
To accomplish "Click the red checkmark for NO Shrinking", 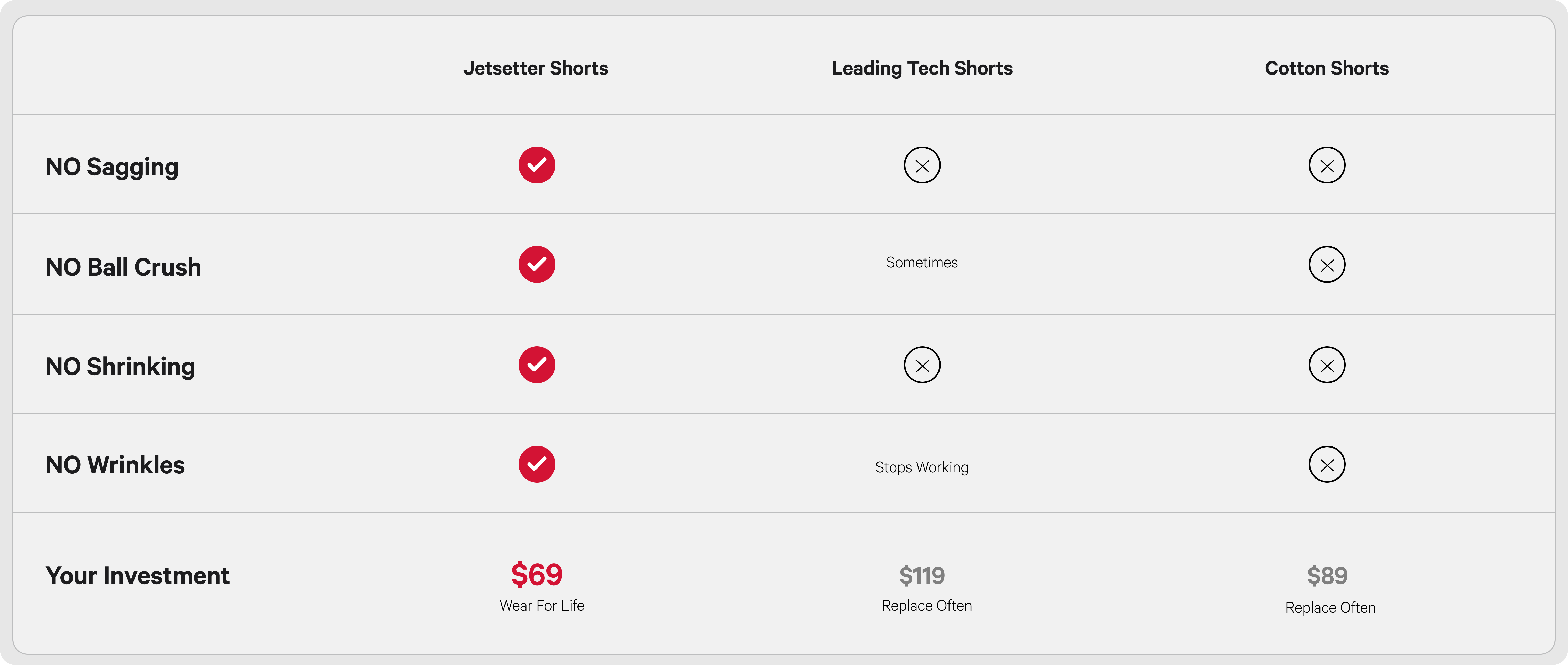I will pos(536,365).
